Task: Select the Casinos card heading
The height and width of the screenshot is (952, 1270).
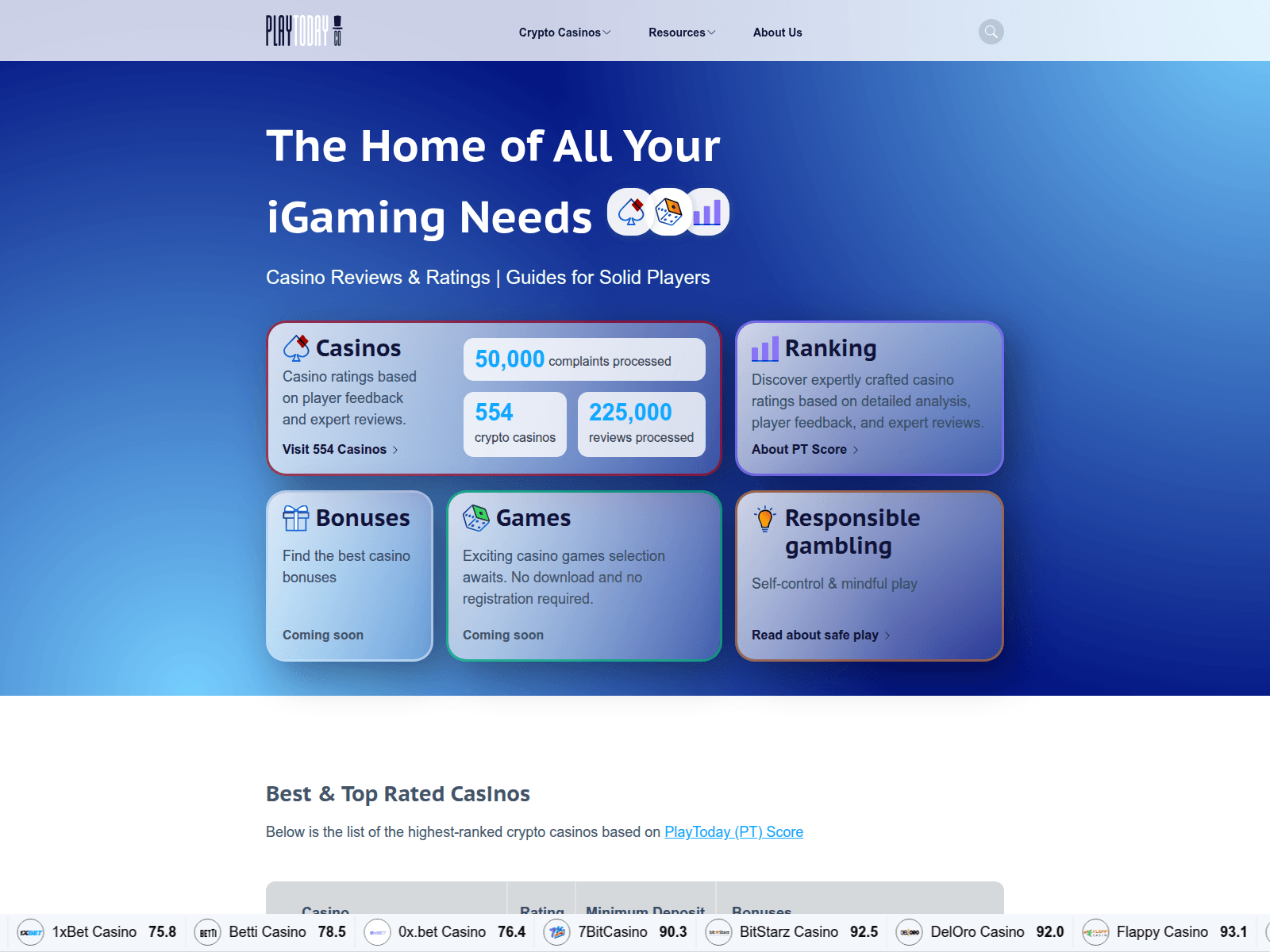Action: click(358, 348)
